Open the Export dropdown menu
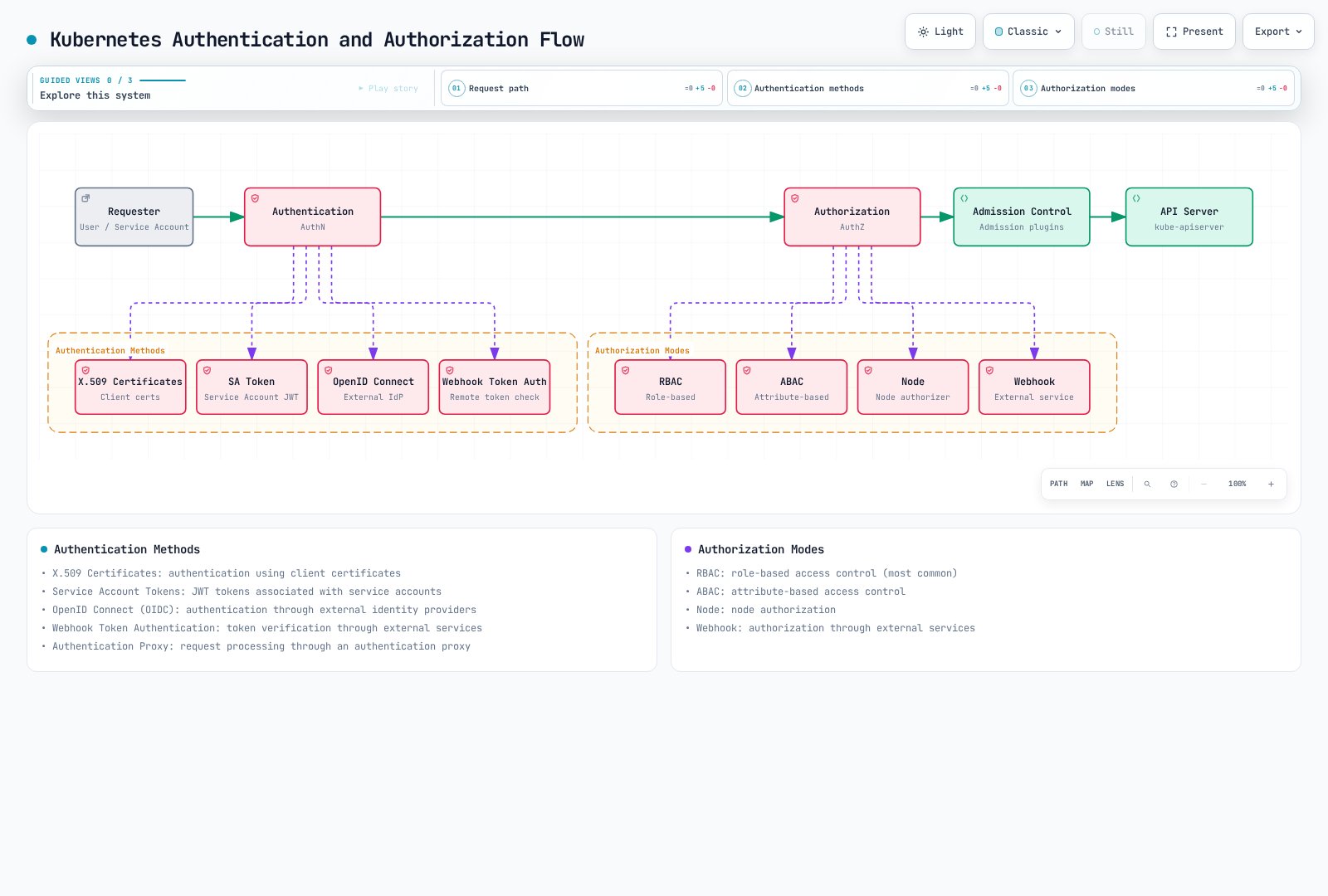 tap(1278, 32)
